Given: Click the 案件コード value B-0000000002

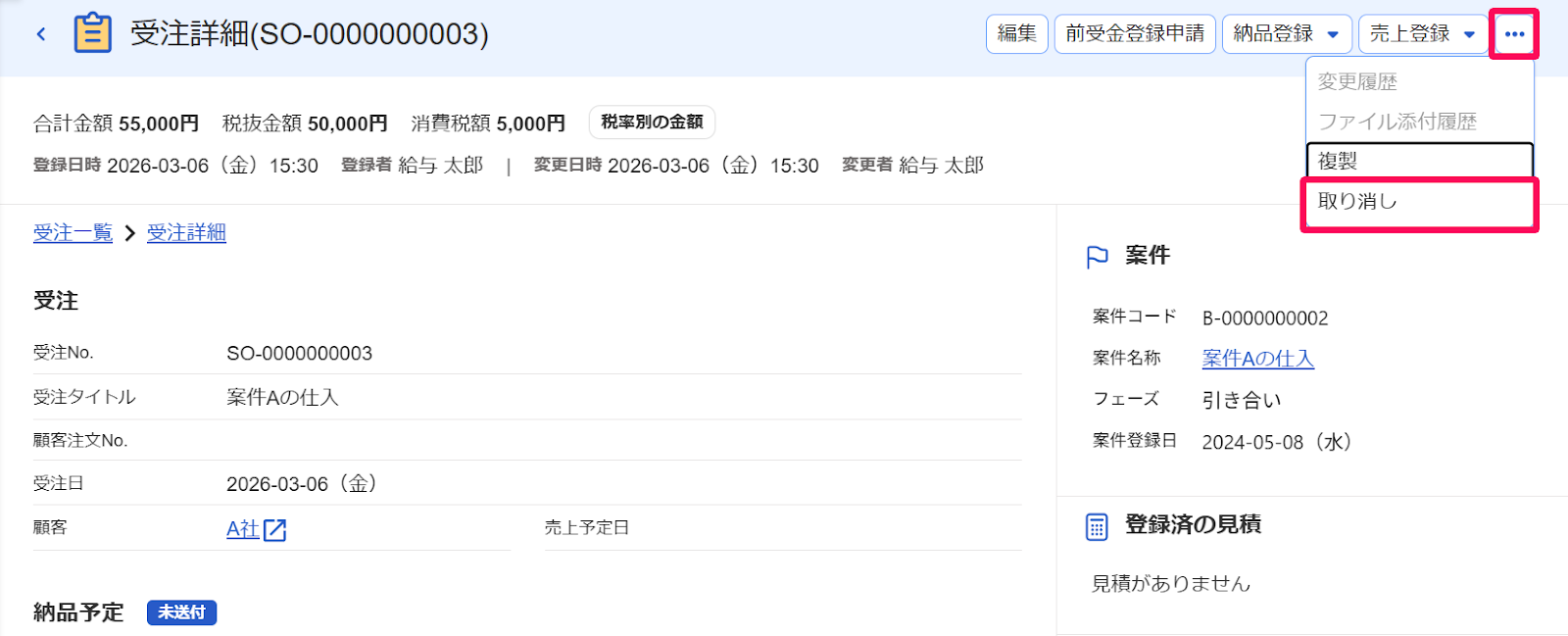Looking at the screenshot, I should [1265, 318].
